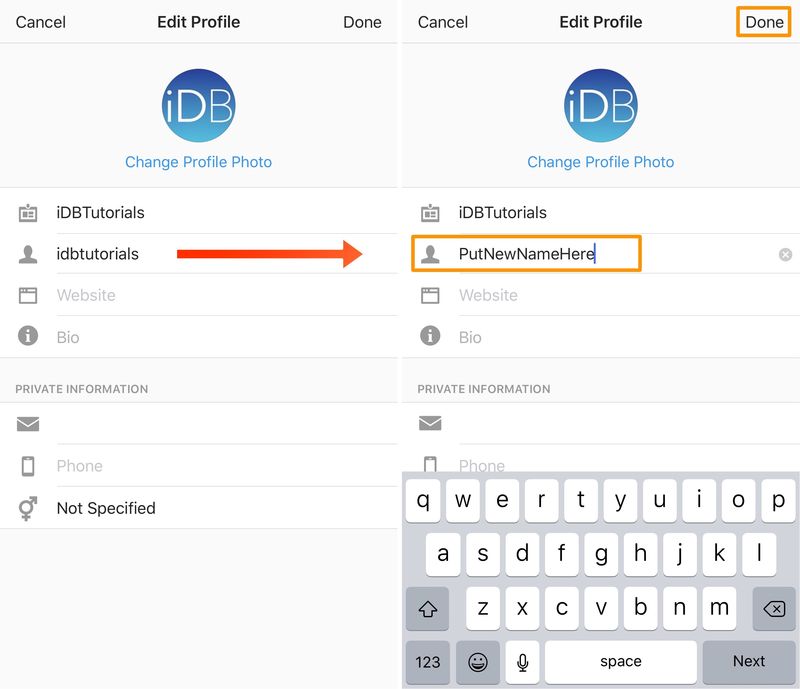Tap the space bar key
The height and width of the screenshot is (689, 800).
[x=620, y=662]
